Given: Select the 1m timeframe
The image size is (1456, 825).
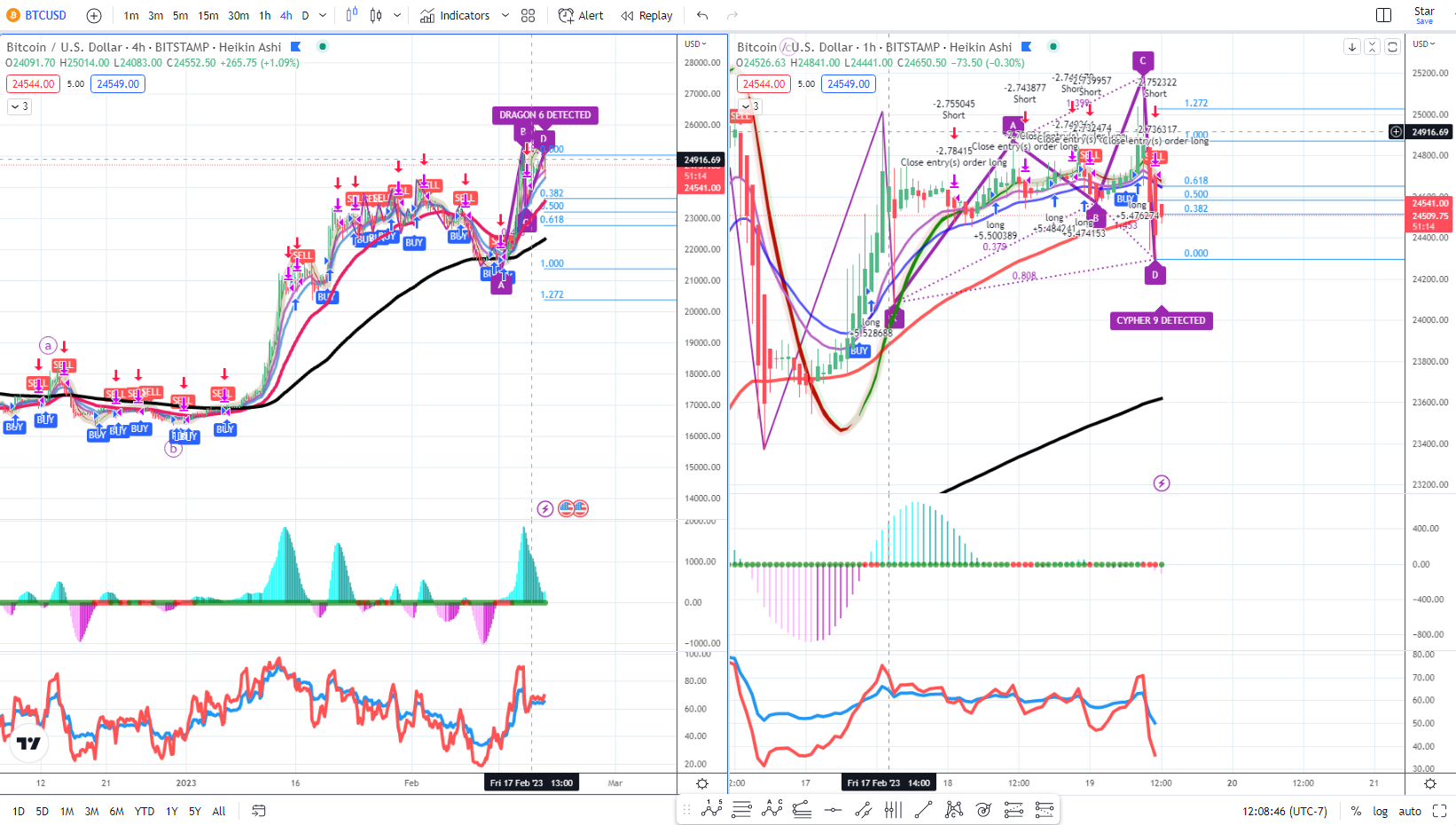Looking at the screenshot, I should point(131,15).
